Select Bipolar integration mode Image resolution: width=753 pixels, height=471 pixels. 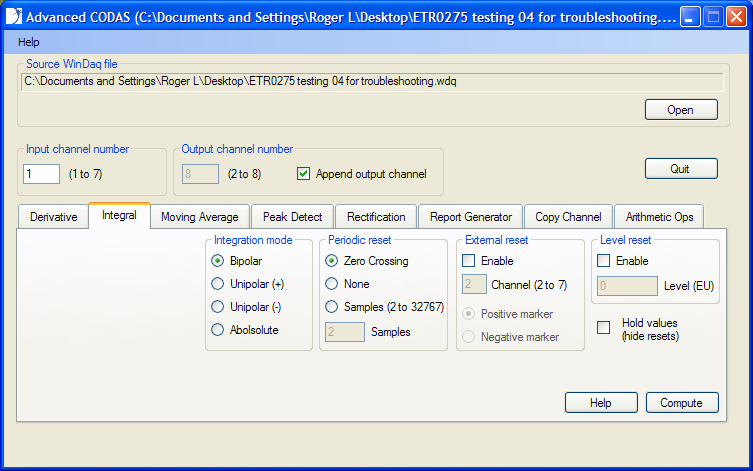click(218, 261)
